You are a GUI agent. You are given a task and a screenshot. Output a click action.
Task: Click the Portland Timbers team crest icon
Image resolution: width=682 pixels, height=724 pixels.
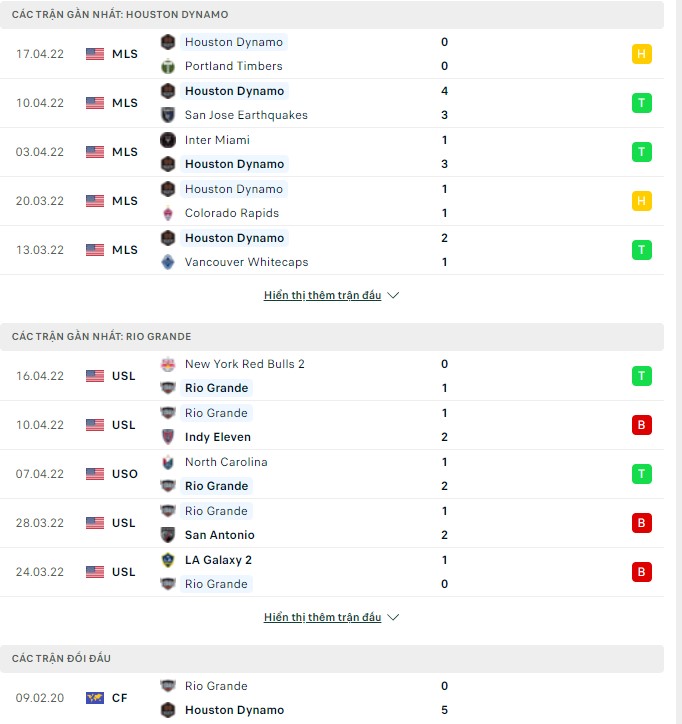[x=168, y=66]
